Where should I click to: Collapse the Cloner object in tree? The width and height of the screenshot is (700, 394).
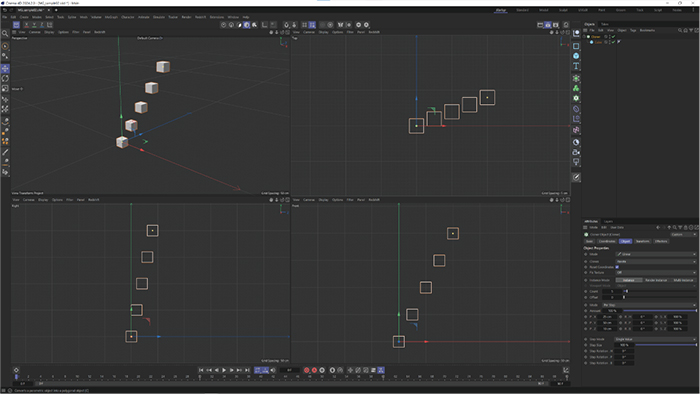click(x=584, y=37)
